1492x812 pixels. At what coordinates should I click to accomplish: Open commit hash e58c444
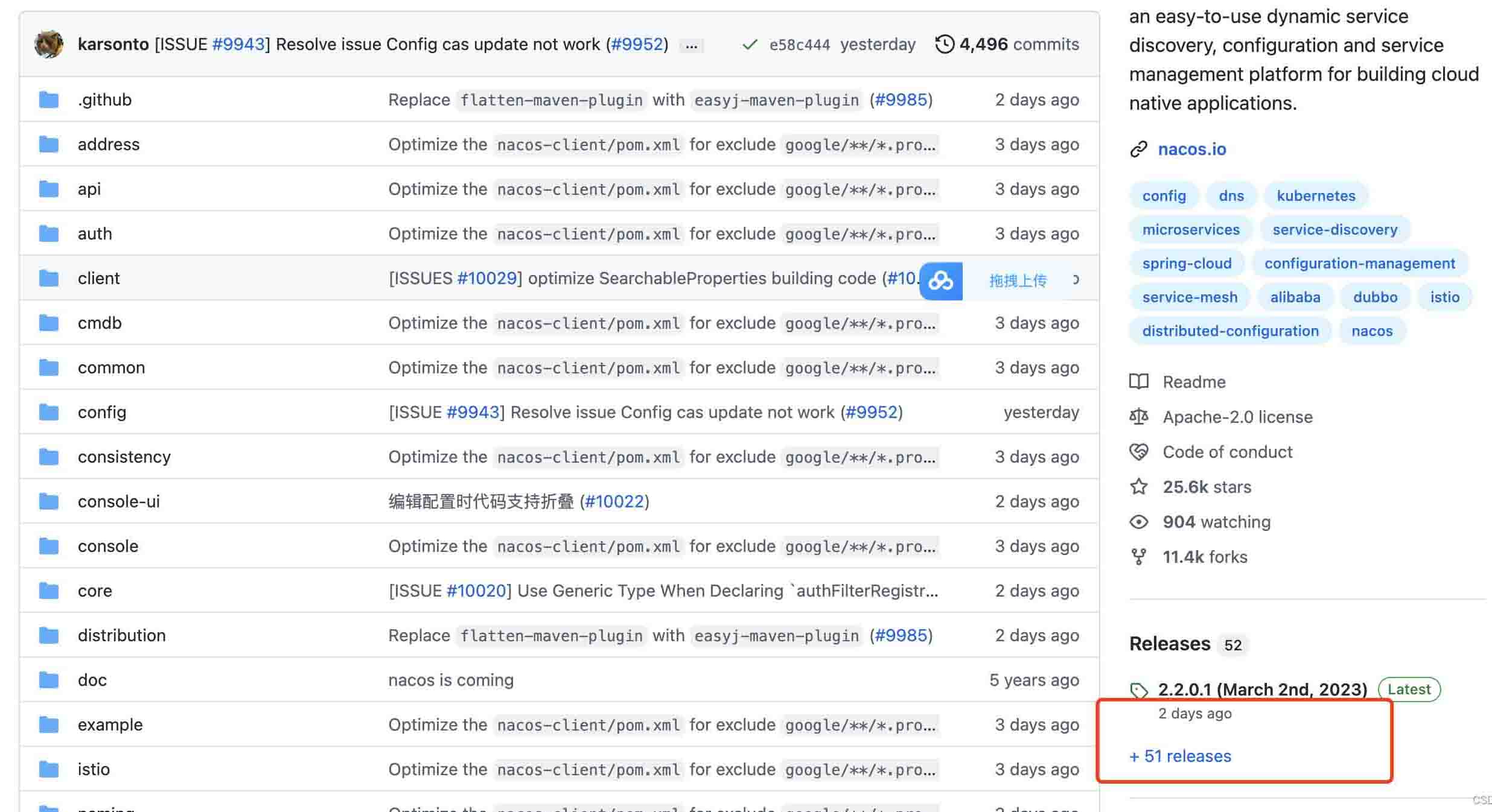800,45
